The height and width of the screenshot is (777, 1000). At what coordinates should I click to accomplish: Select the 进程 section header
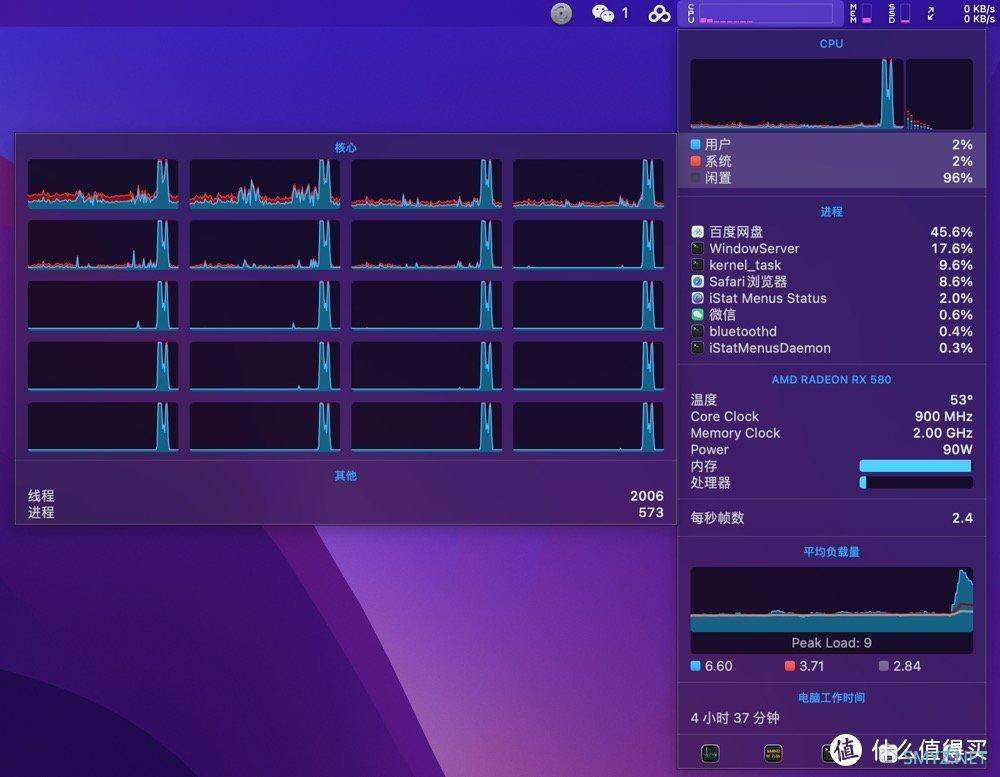pos(831,212)
